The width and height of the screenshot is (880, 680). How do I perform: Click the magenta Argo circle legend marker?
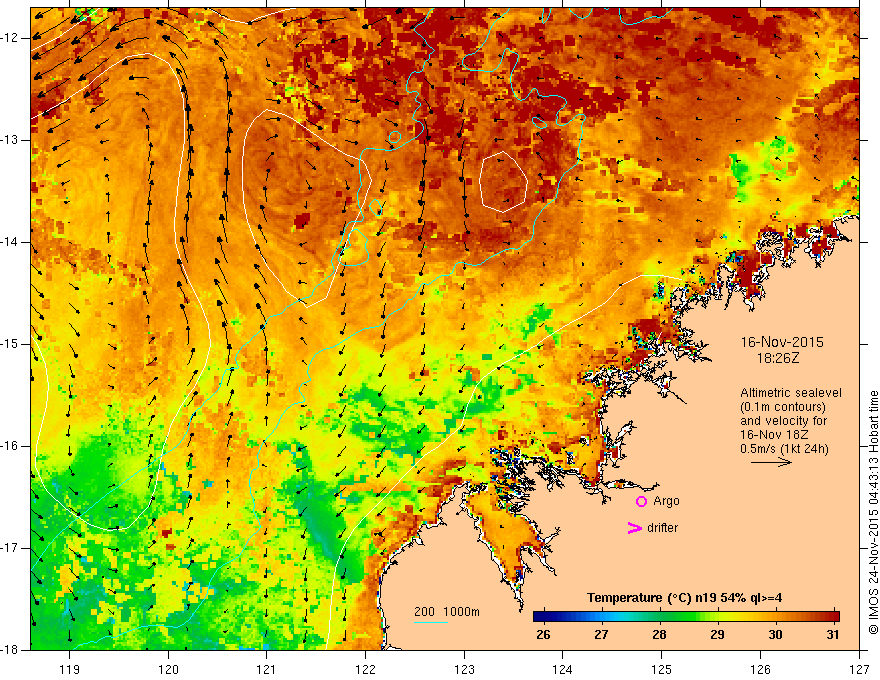click(x=641, y=502)
